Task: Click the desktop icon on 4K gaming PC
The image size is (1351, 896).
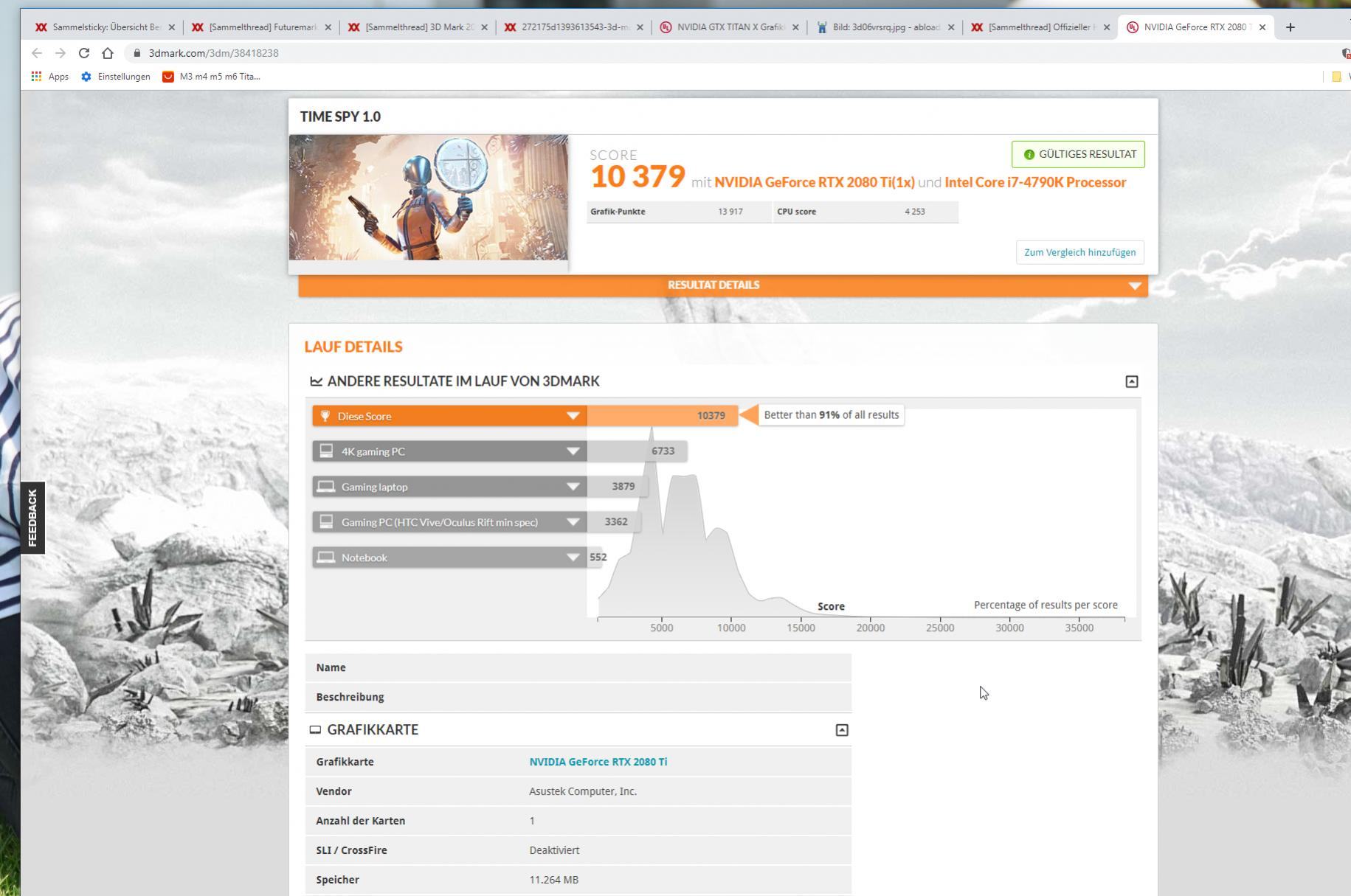Action: click(x=326, y=451)
